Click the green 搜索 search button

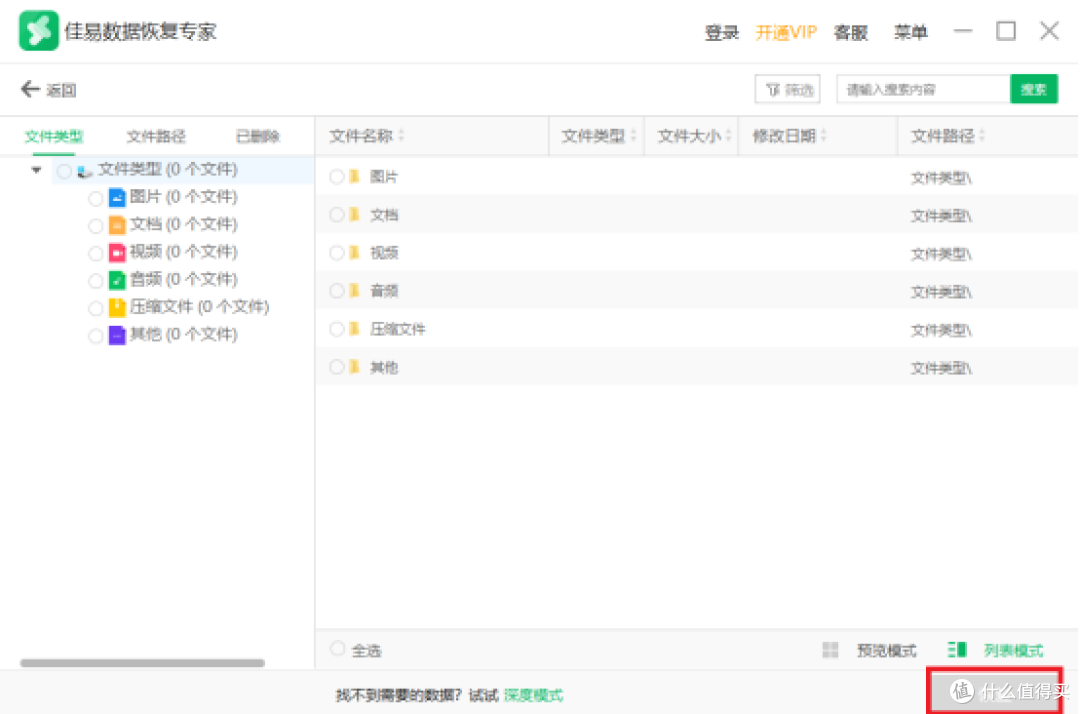tap(1034, 90)
